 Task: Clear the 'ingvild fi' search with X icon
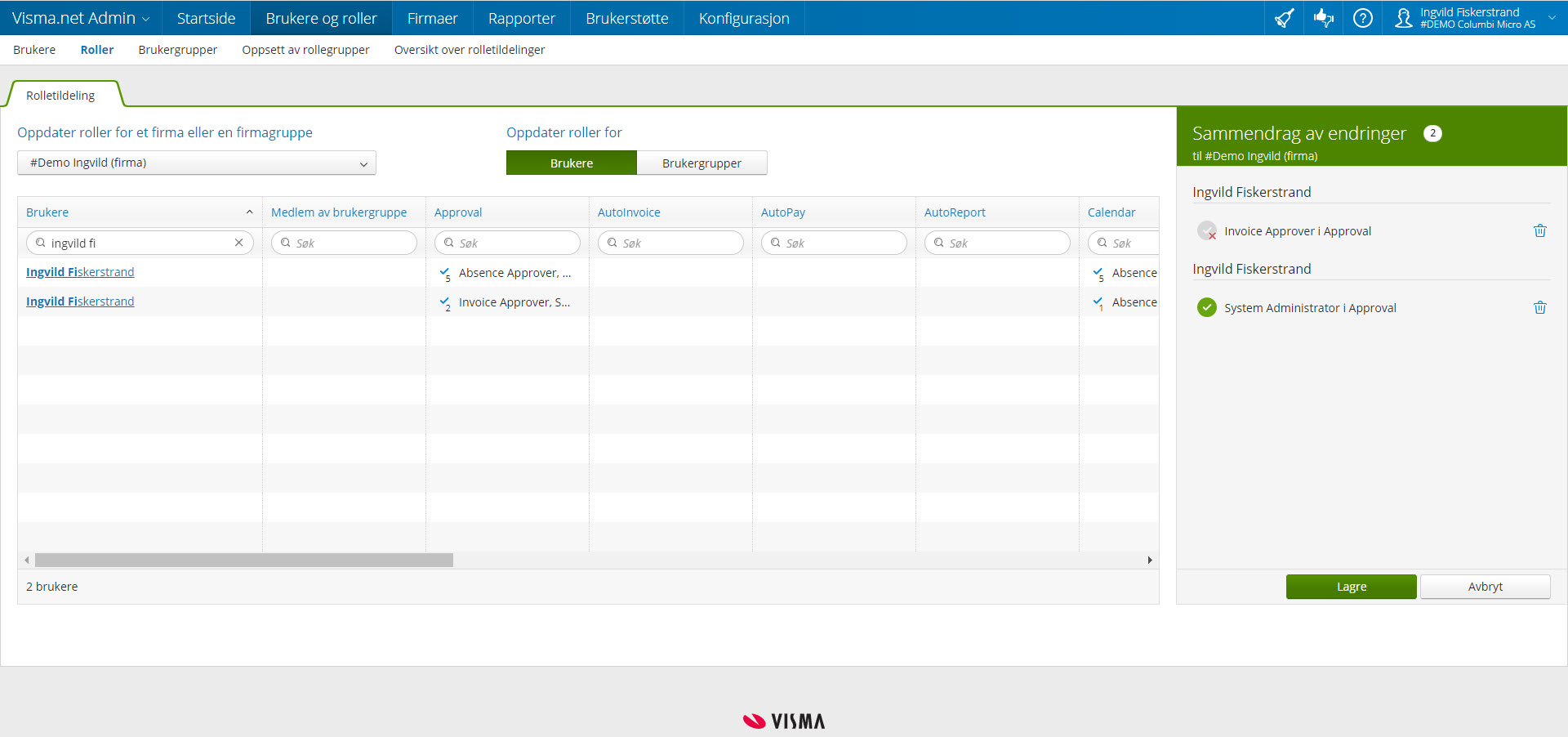[238, 243]
